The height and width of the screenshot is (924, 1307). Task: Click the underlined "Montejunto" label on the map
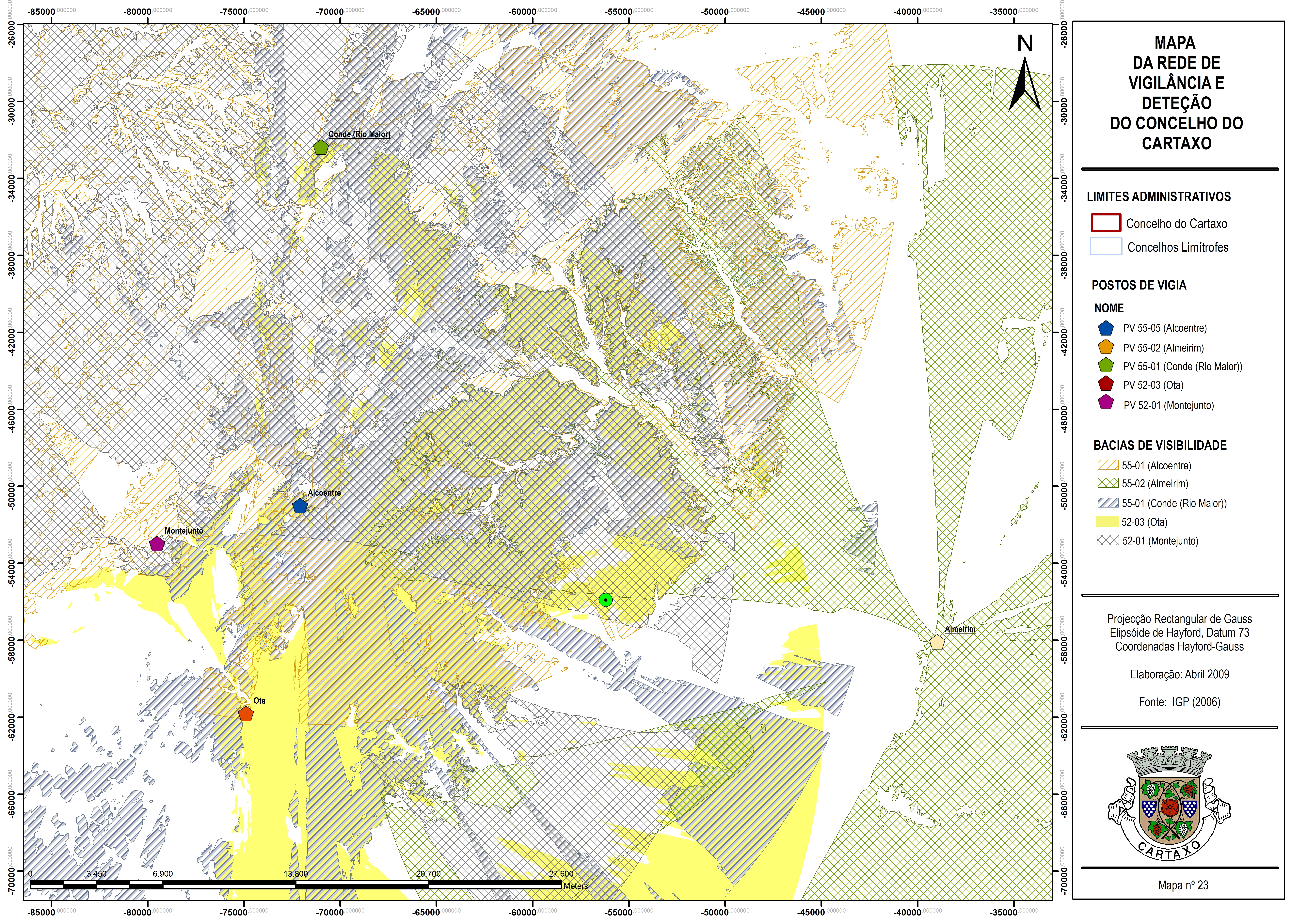[x=184, y=531]
